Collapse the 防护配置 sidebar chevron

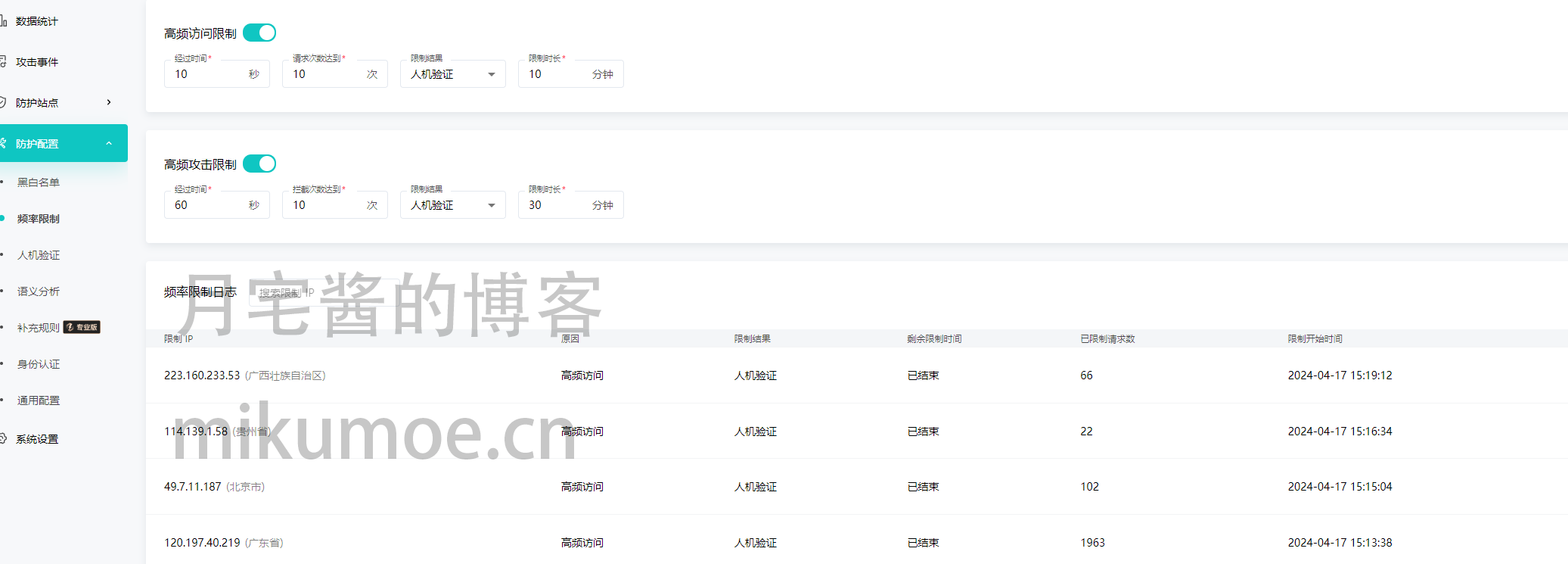109,143
